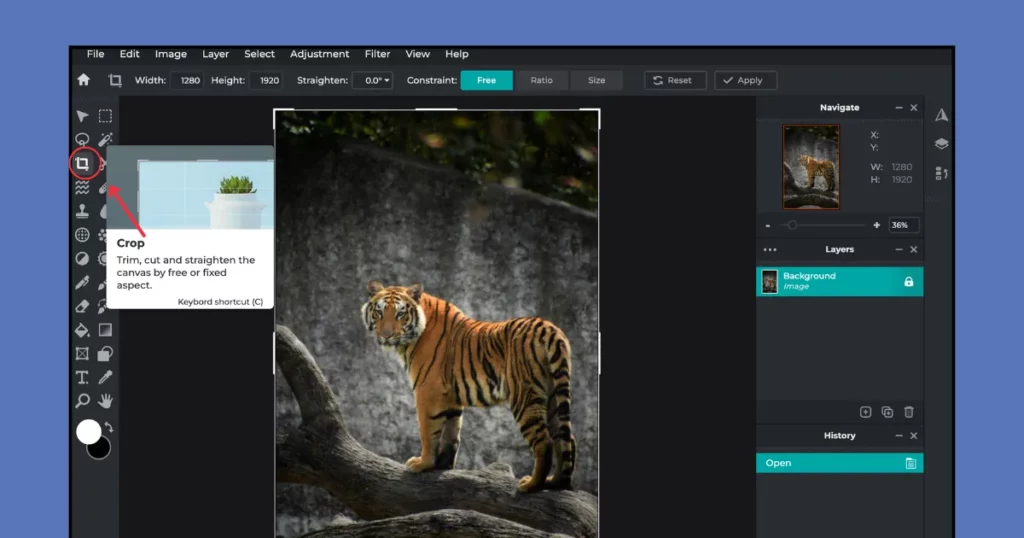Viewport: 1024px width, 538px height.
Task: Open the Filter menu
Action: tap(377, 54)
